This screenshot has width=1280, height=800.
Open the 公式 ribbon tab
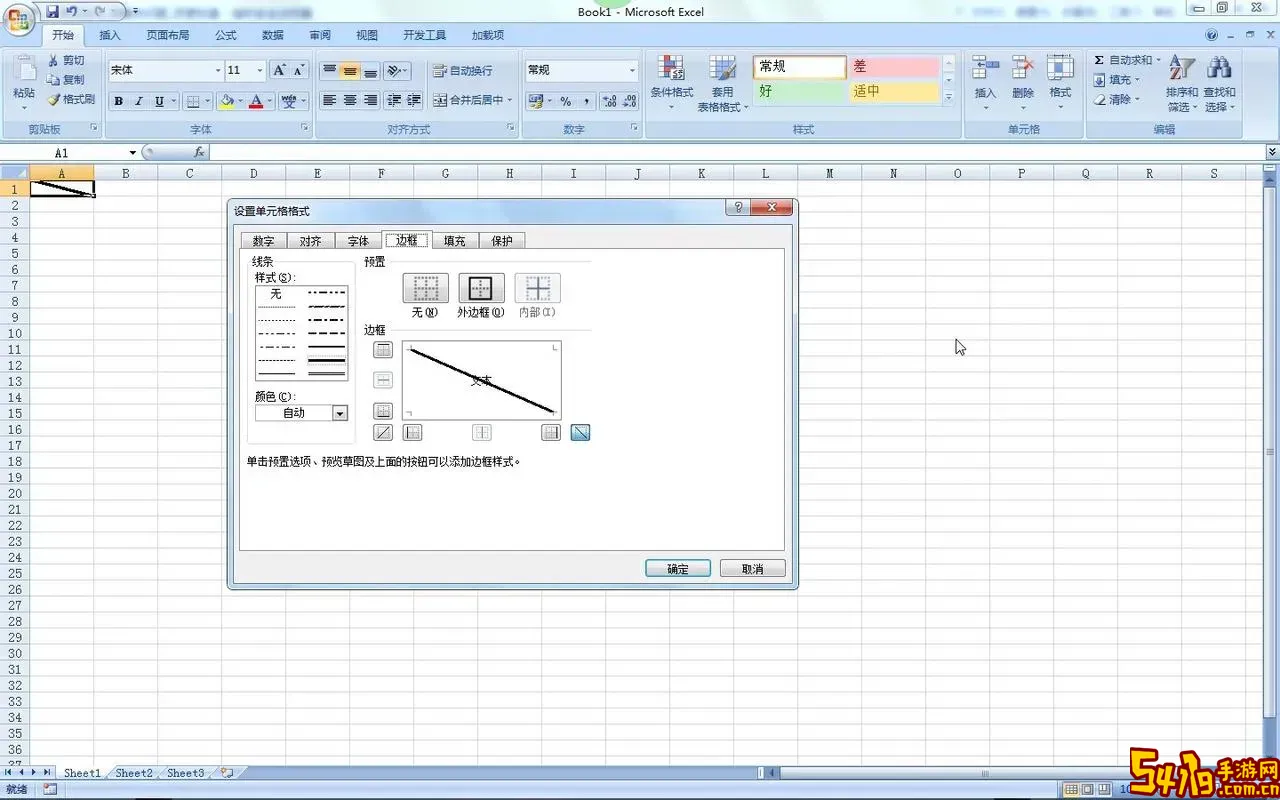[x=226, y=35]
